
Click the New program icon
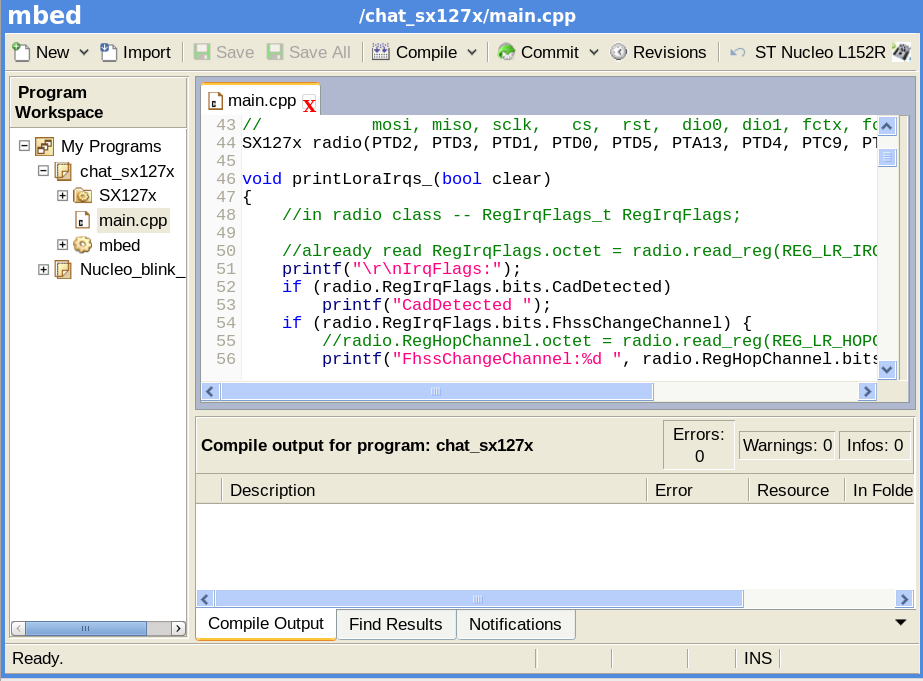tap(21, 52)
